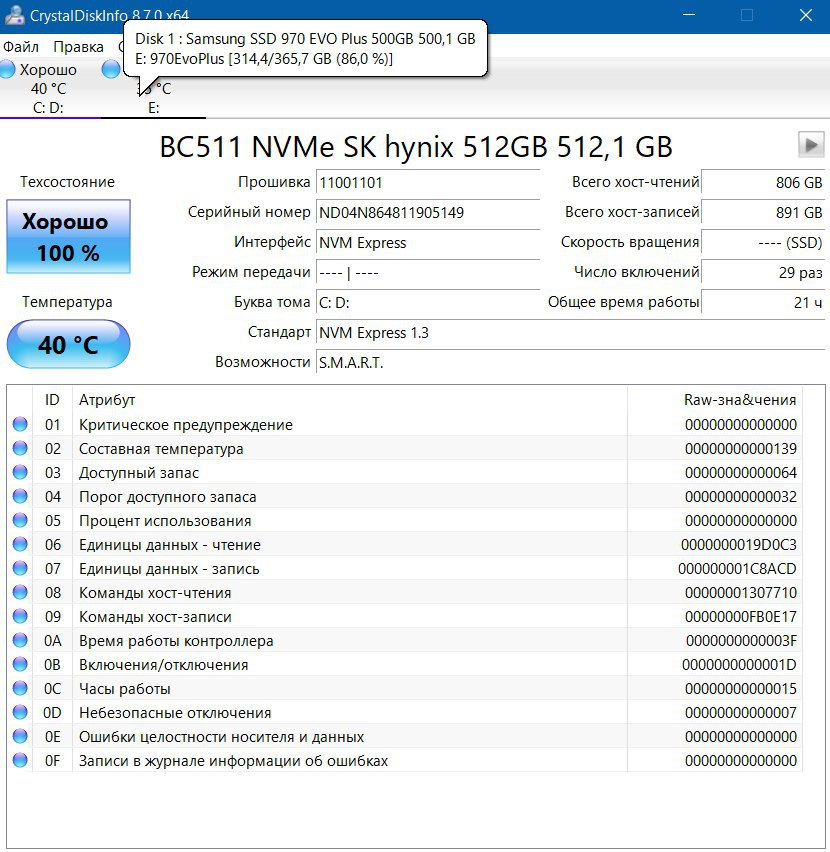Close the CrystalDiskInfo window
Image resolution: width=830 pixels, height=852 pixels.
tap(806, 15)
